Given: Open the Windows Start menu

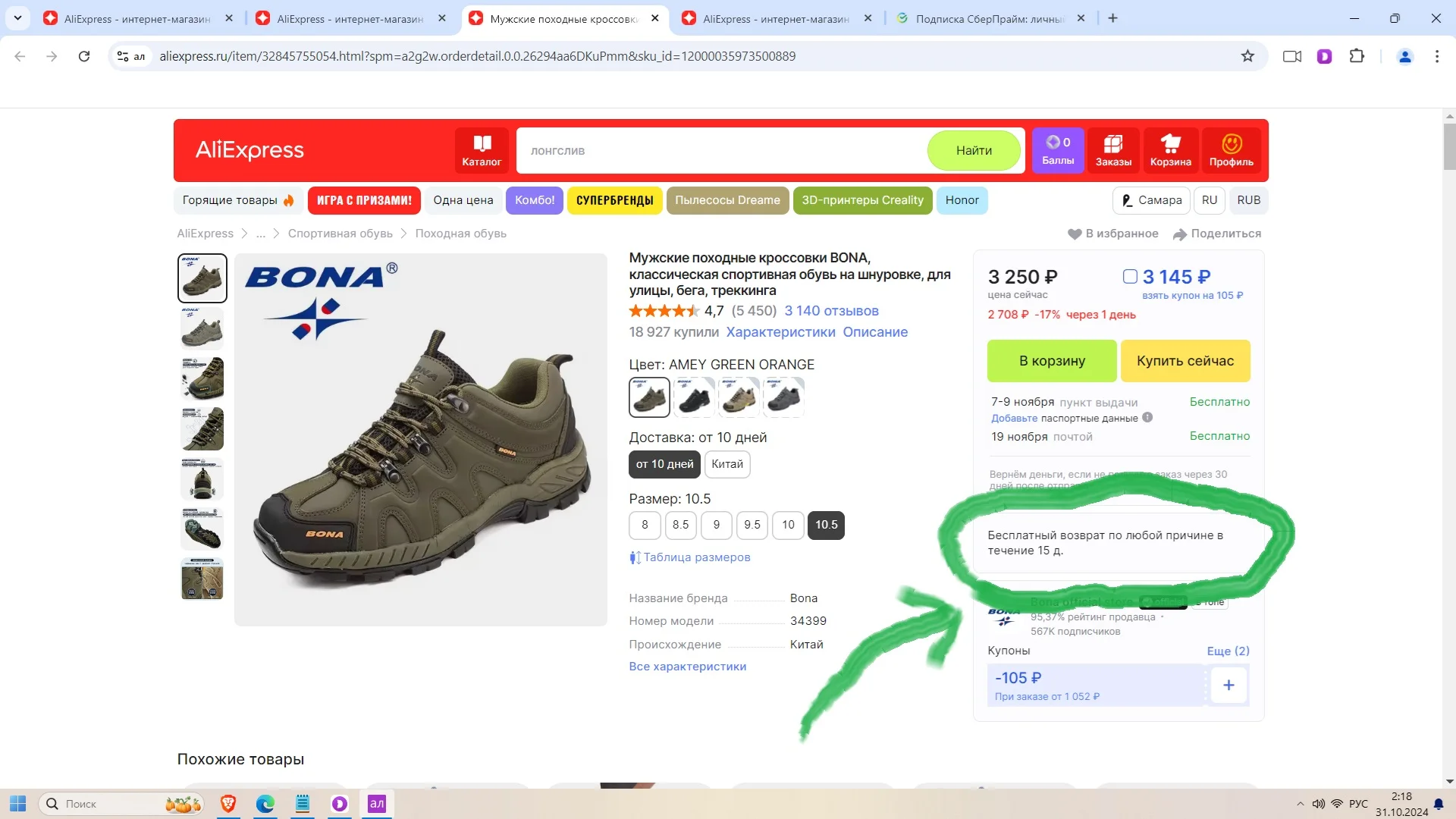Looking at the screenshot, I should (18, 804).
